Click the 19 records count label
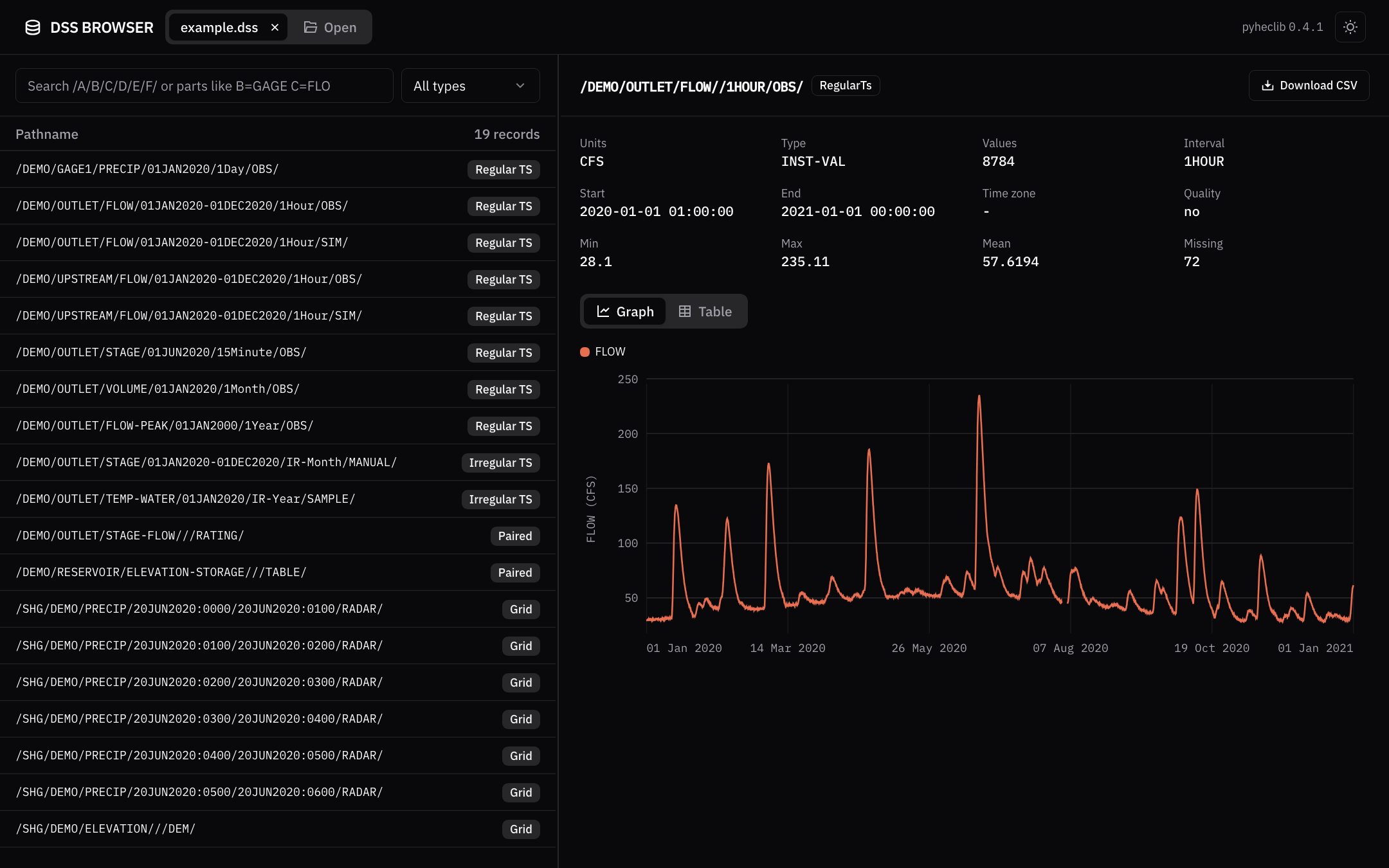The height and width of the screenshot is (868, 1389). pos(507,134)
